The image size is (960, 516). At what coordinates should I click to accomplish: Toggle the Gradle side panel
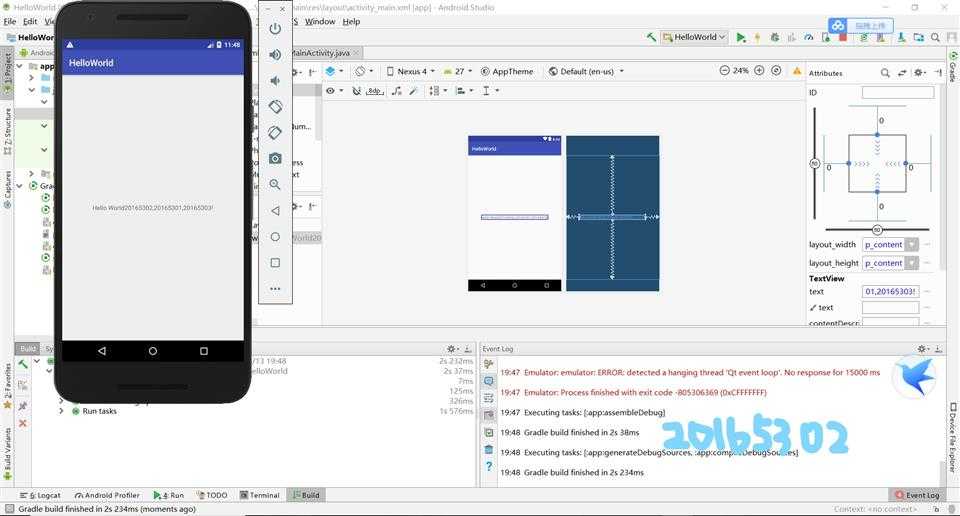(x=953, y=67)
